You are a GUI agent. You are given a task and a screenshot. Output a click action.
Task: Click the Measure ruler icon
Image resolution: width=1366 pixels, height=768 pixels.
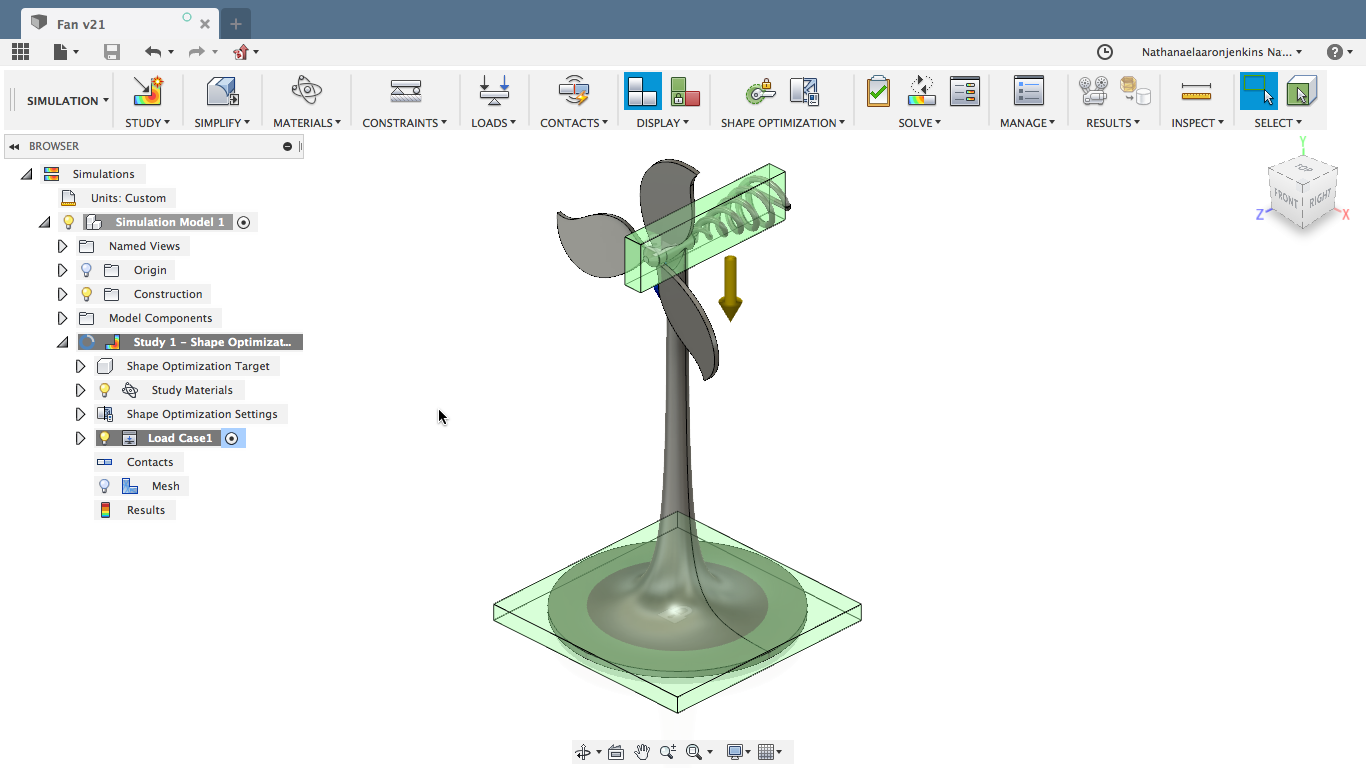[x=1196, y=92]
